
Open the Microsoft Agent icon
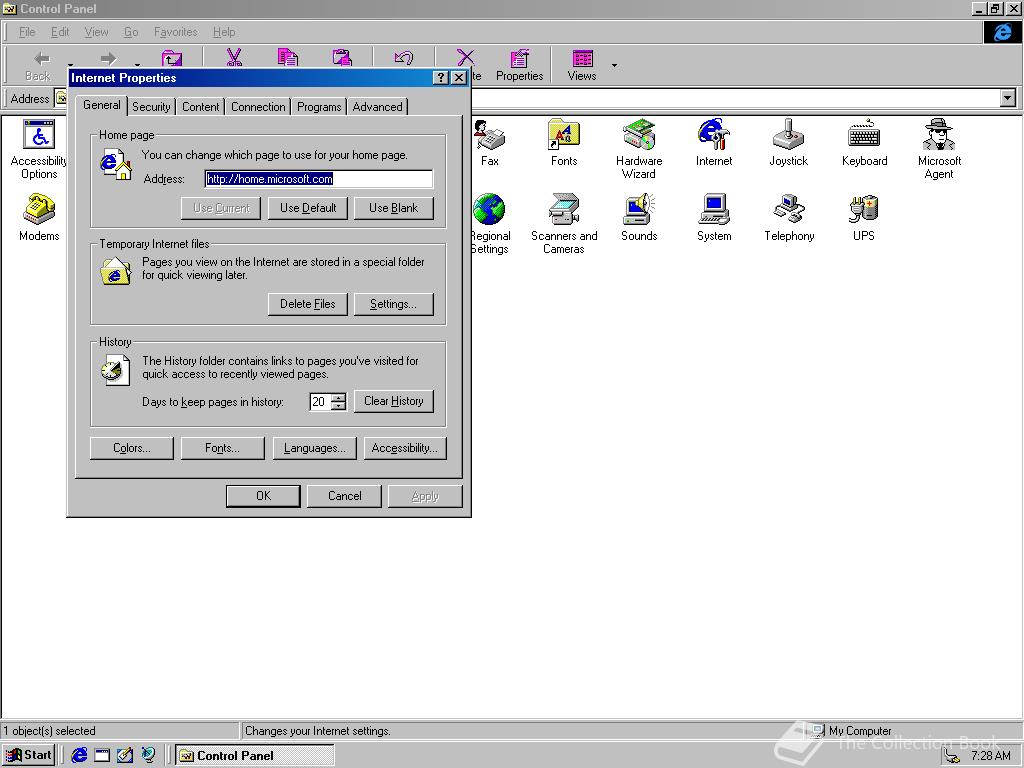[x=939, y=149]
